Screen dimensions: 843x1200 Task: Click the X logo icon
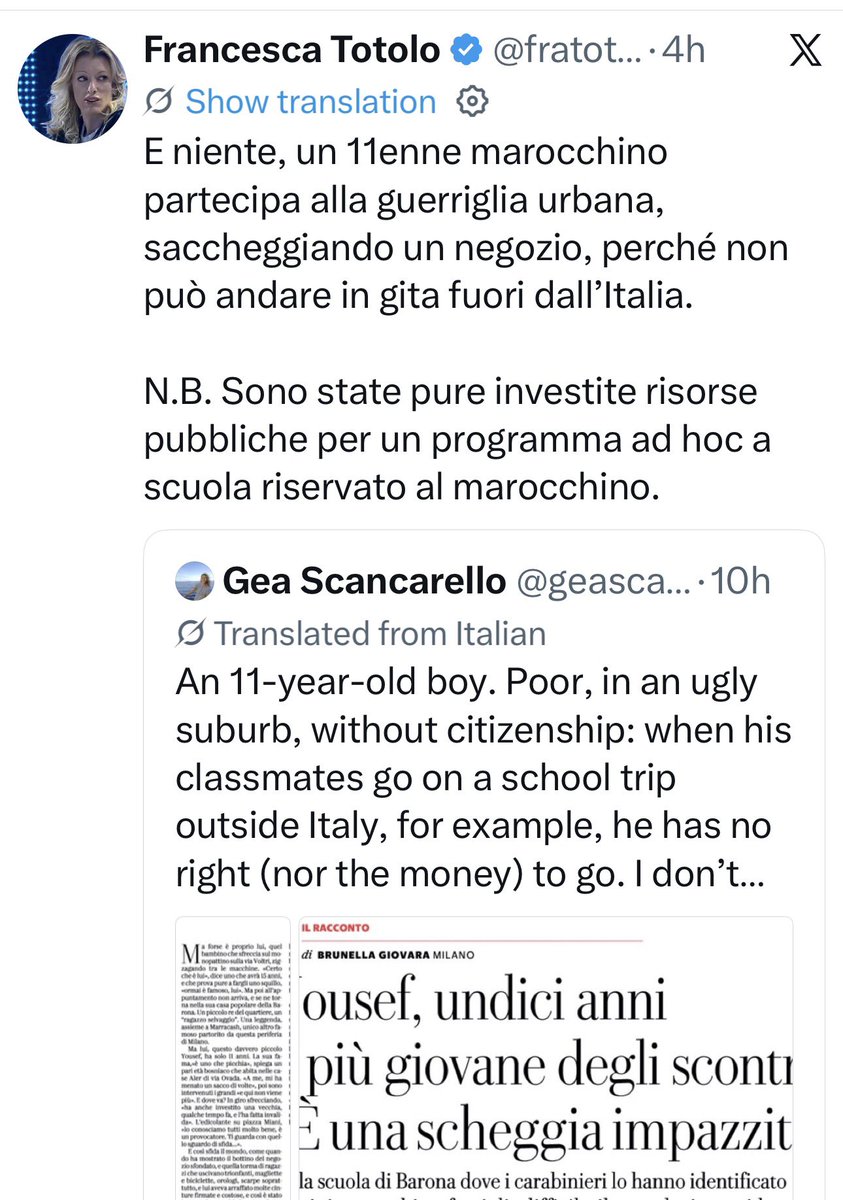click(804, 50)
